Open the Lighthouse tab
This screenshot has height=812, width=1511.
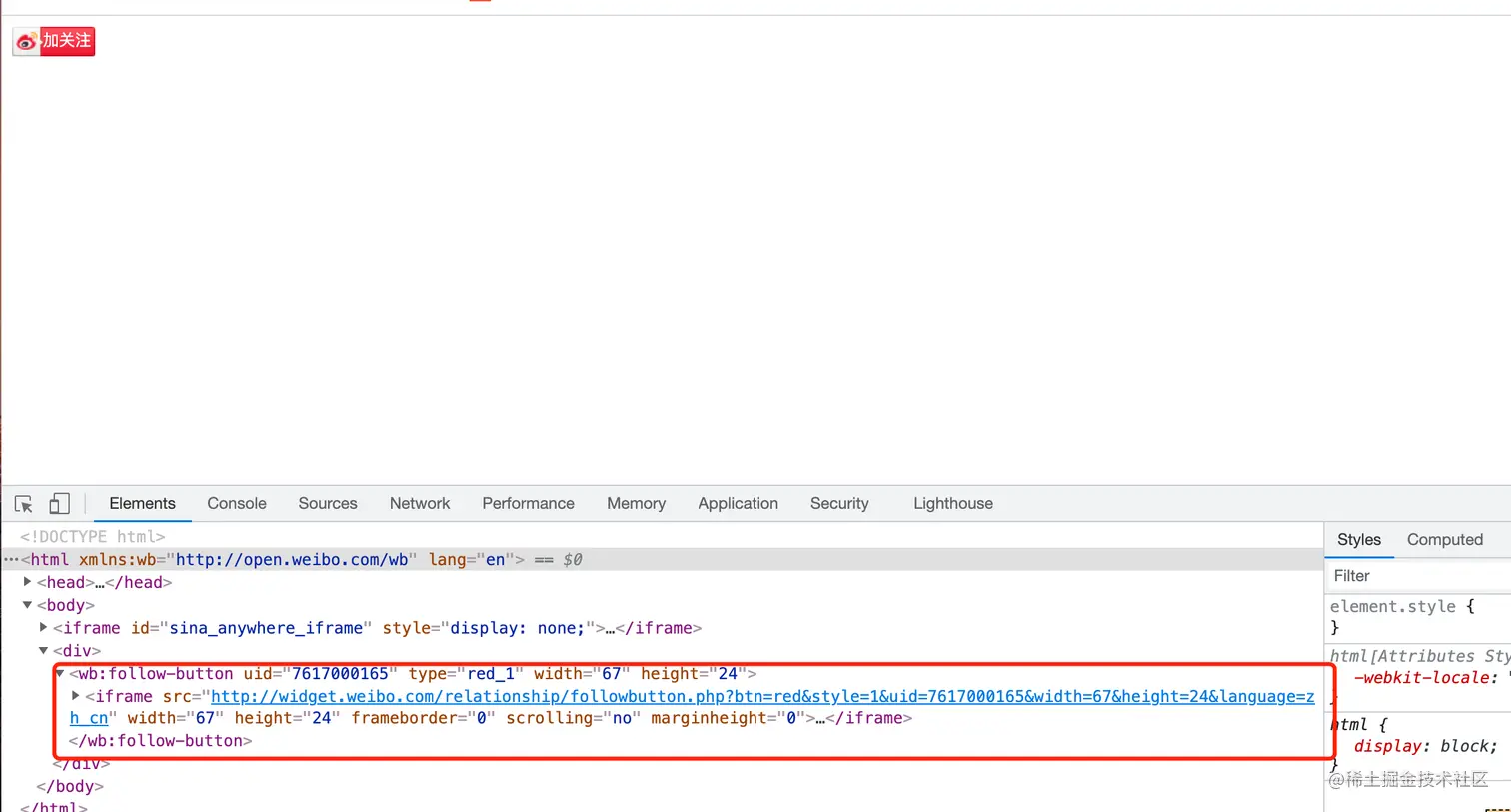point(953,504)
